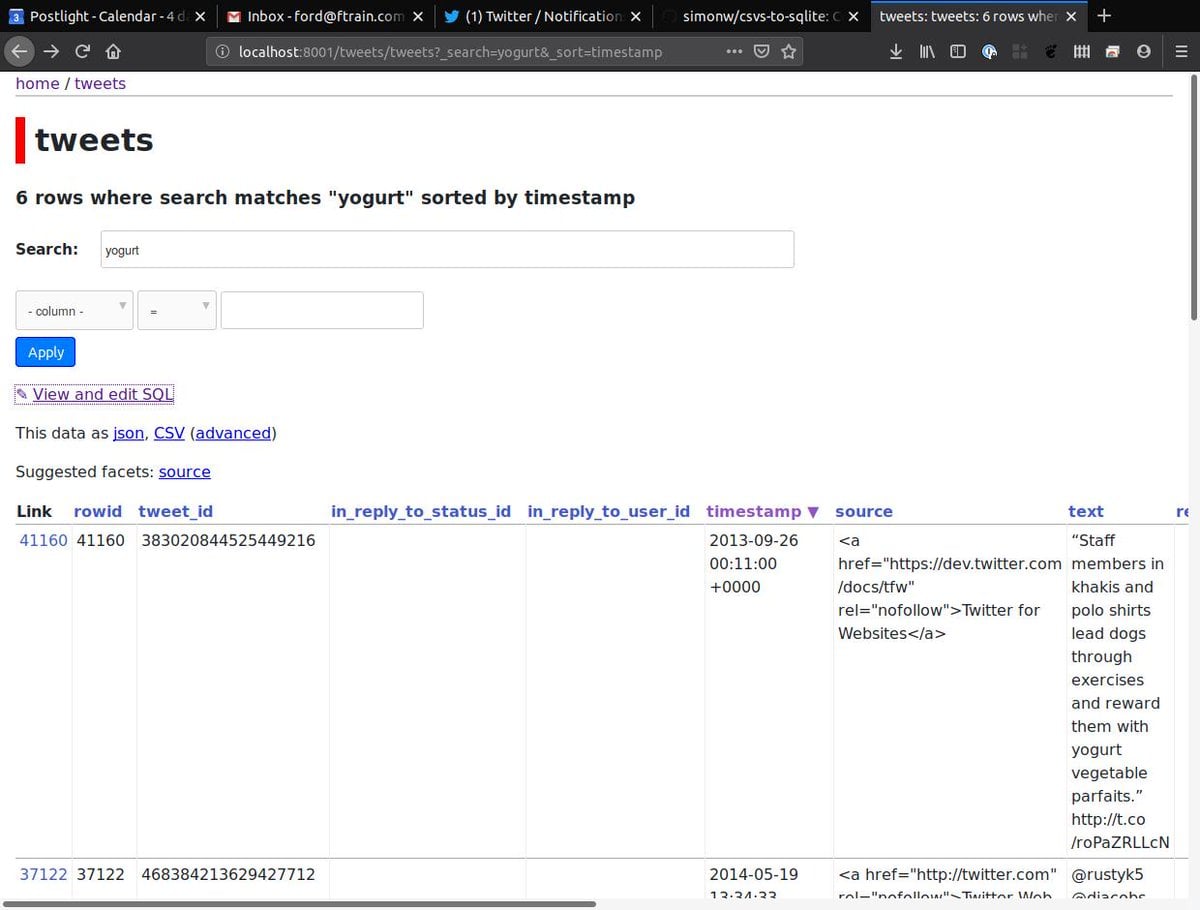Download the data as CSV link
Image resolution: width=1200 pixels, height=910 pixels.
(x=169, y=433)
